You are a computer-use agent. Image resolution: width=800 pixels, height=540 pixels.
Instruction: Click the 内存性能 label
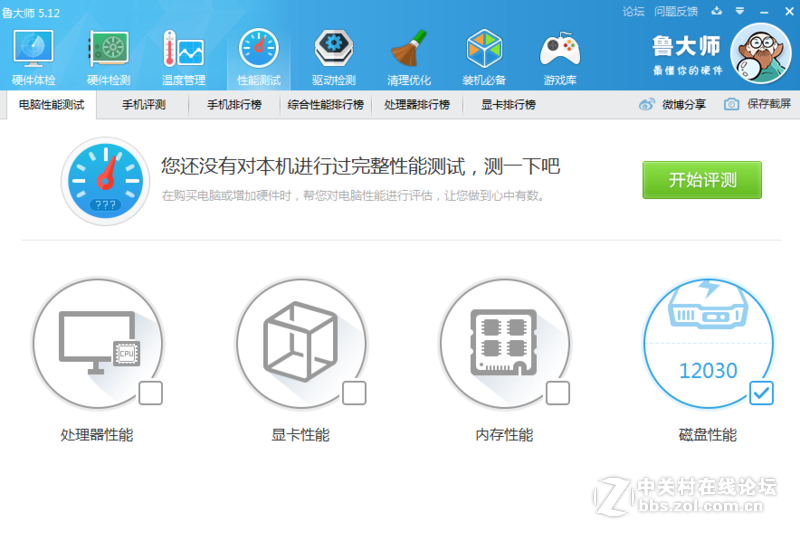pos(505,435)
